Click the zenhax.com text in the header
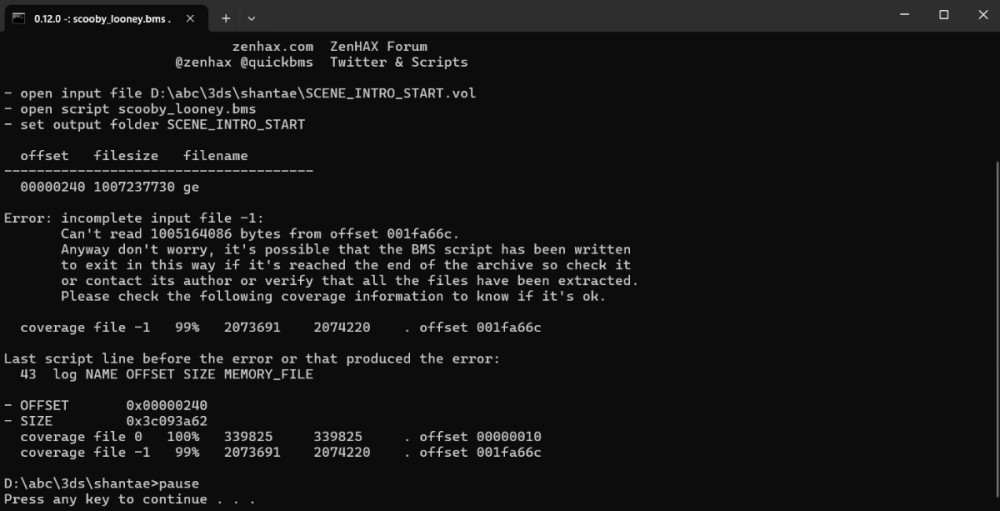Viewport: 1000px width, 511px height. pos(272,46)
